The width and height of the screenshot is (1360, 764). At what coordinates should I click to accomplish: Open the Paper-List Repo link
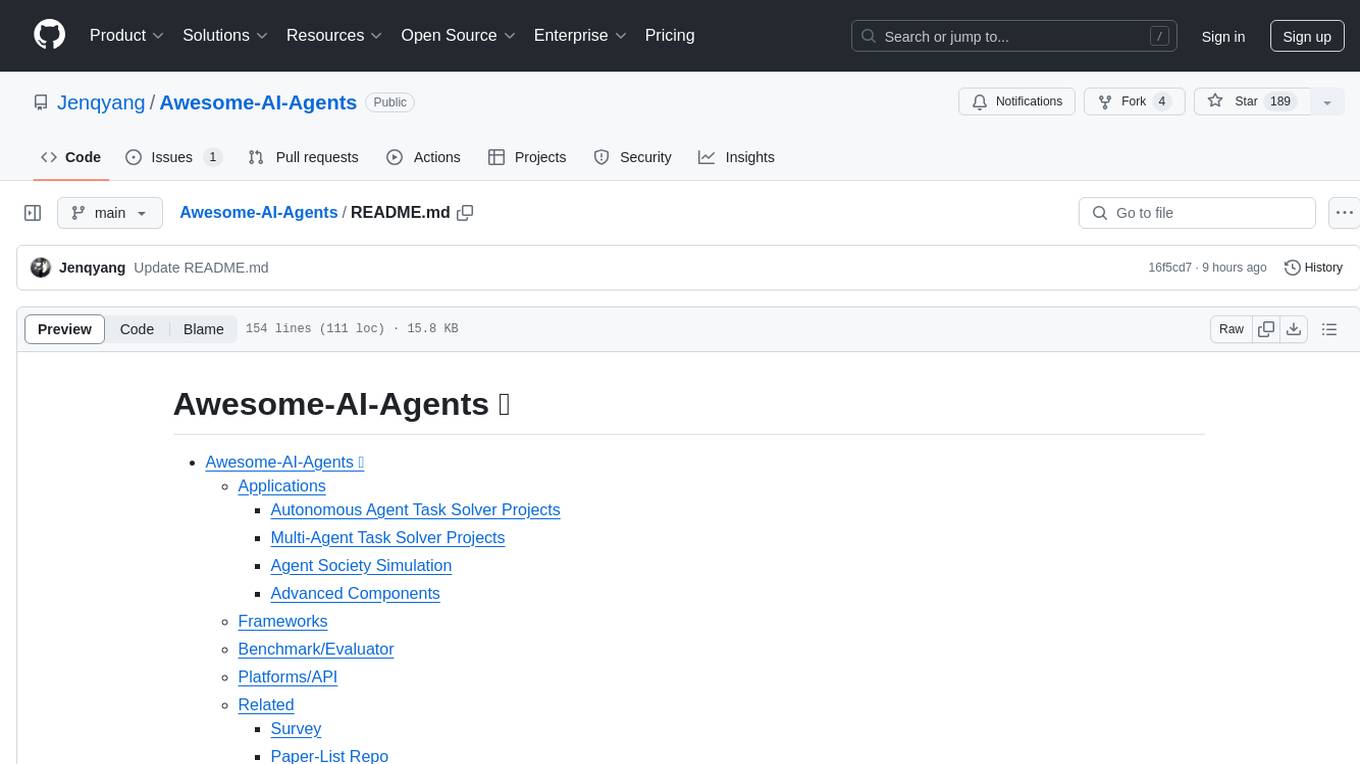[329, 756]
